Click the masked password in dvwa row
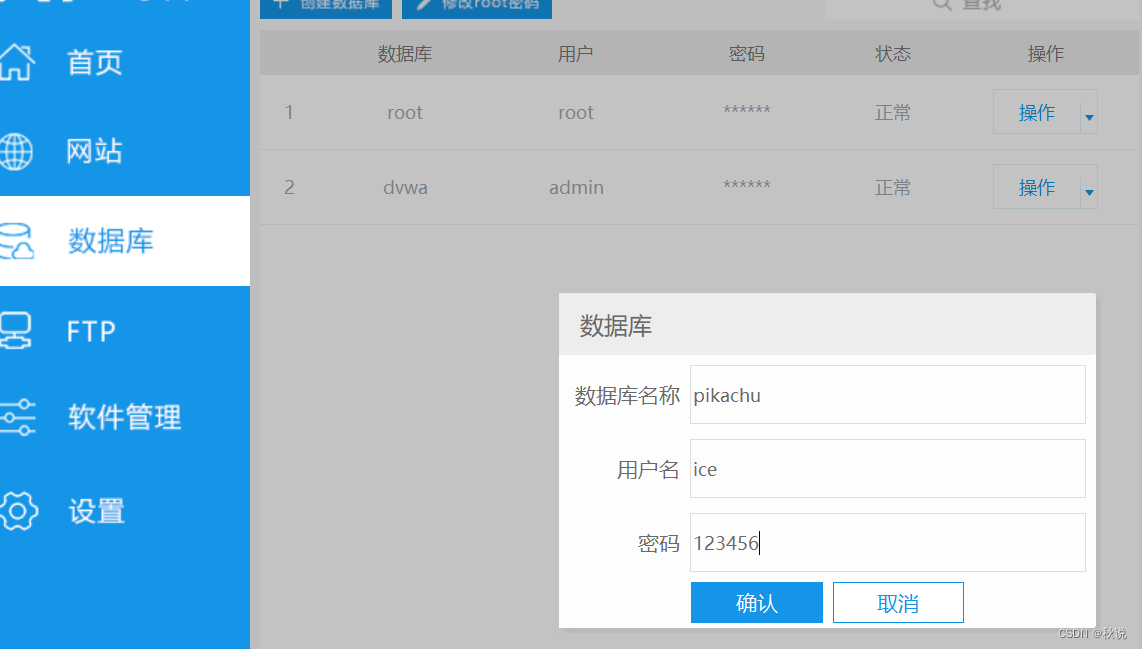 tap(747, 185)
